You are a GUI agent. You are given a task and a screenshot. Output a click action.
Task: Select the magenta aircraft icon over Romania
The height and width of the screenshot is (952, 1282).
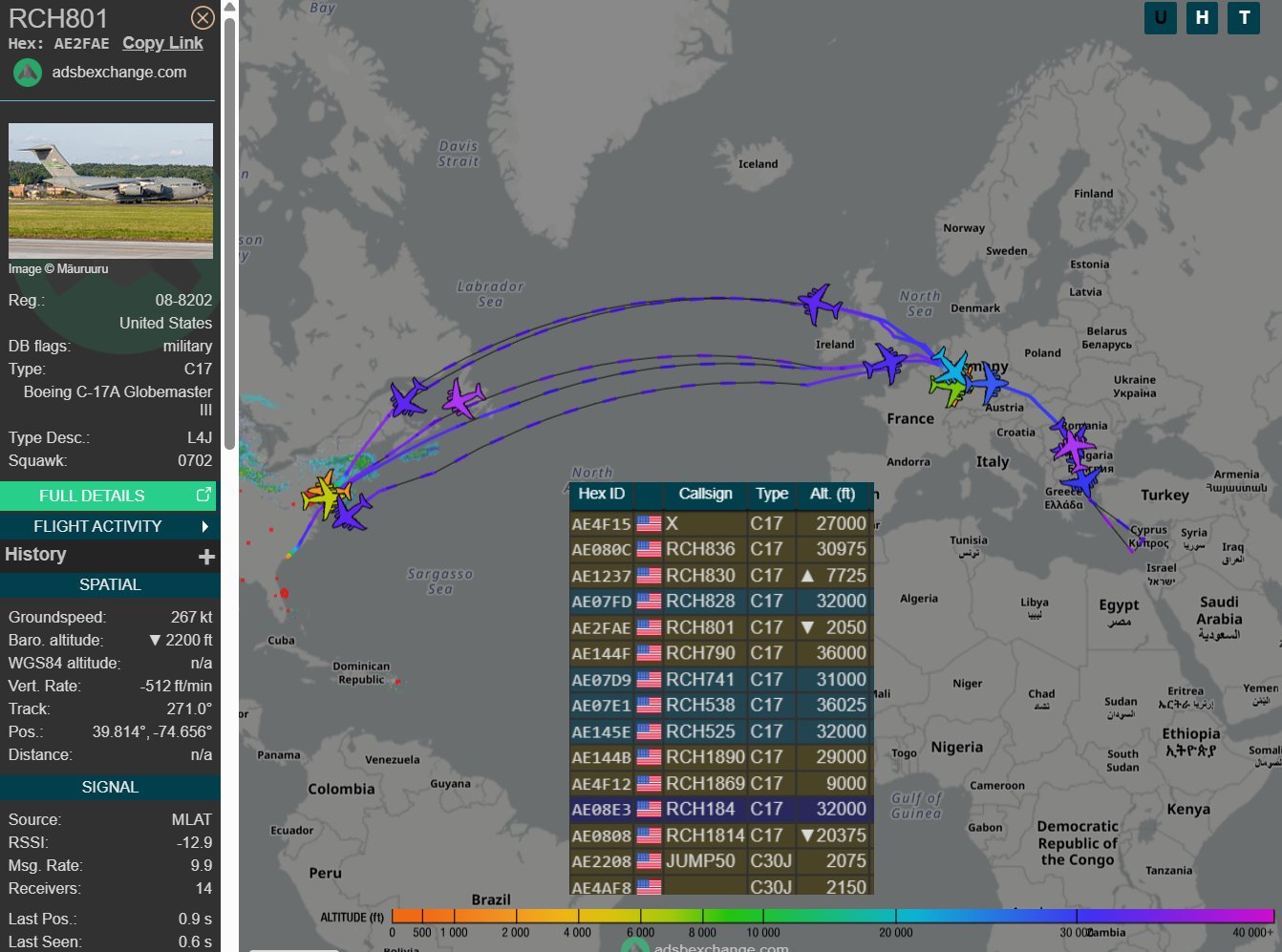[x=1072, y=445]
